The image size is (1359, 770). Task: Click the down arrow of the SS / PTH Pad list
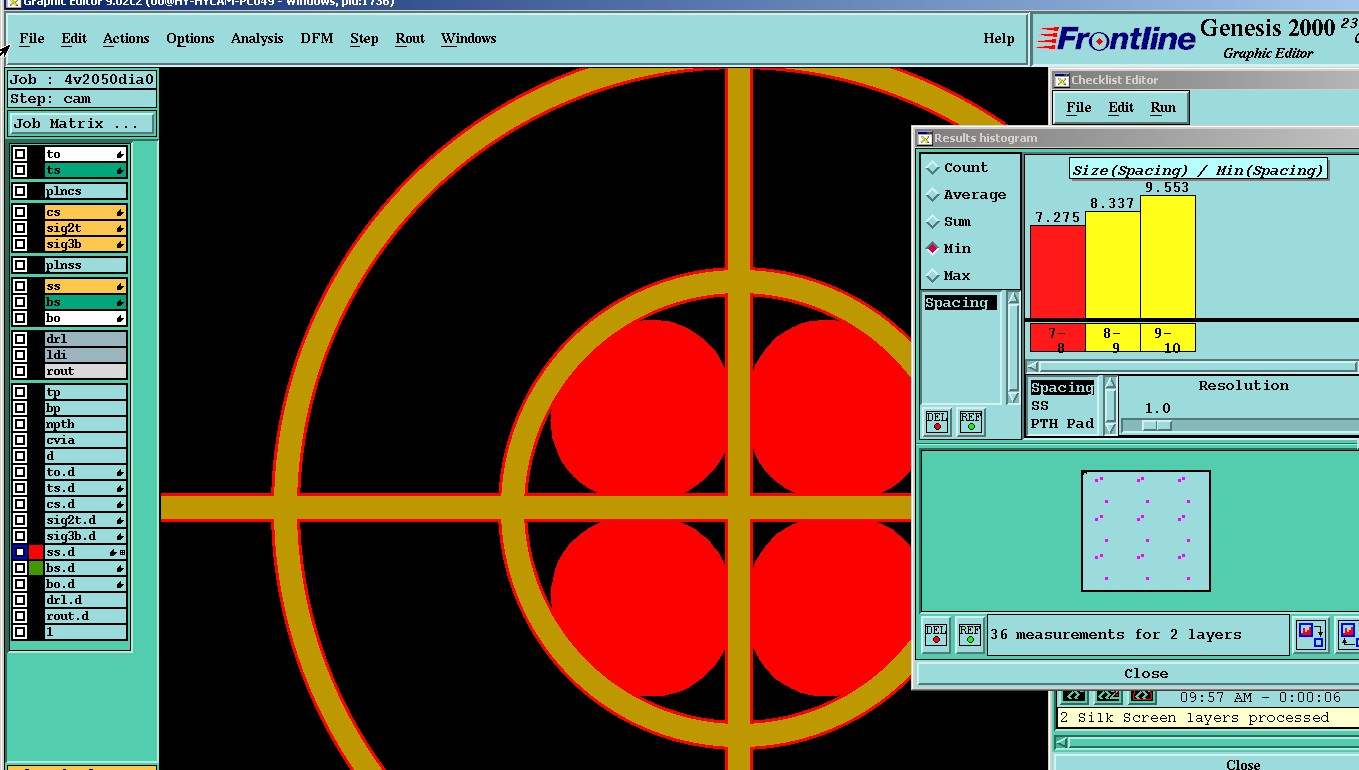[x=1109, y=428]
